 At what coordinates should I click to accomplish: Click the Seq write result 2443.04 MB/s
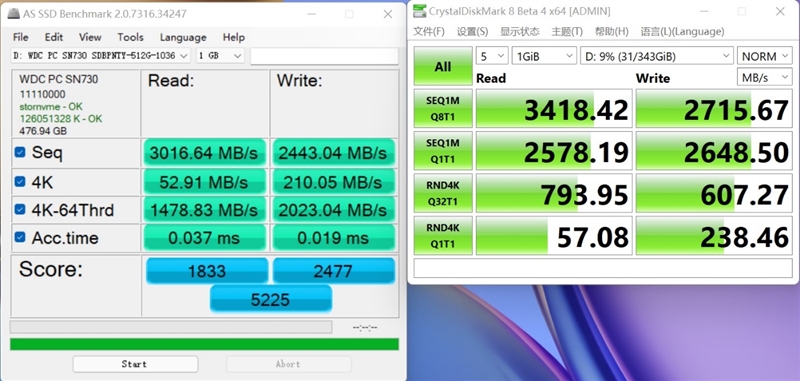click(x=334, y=153)
